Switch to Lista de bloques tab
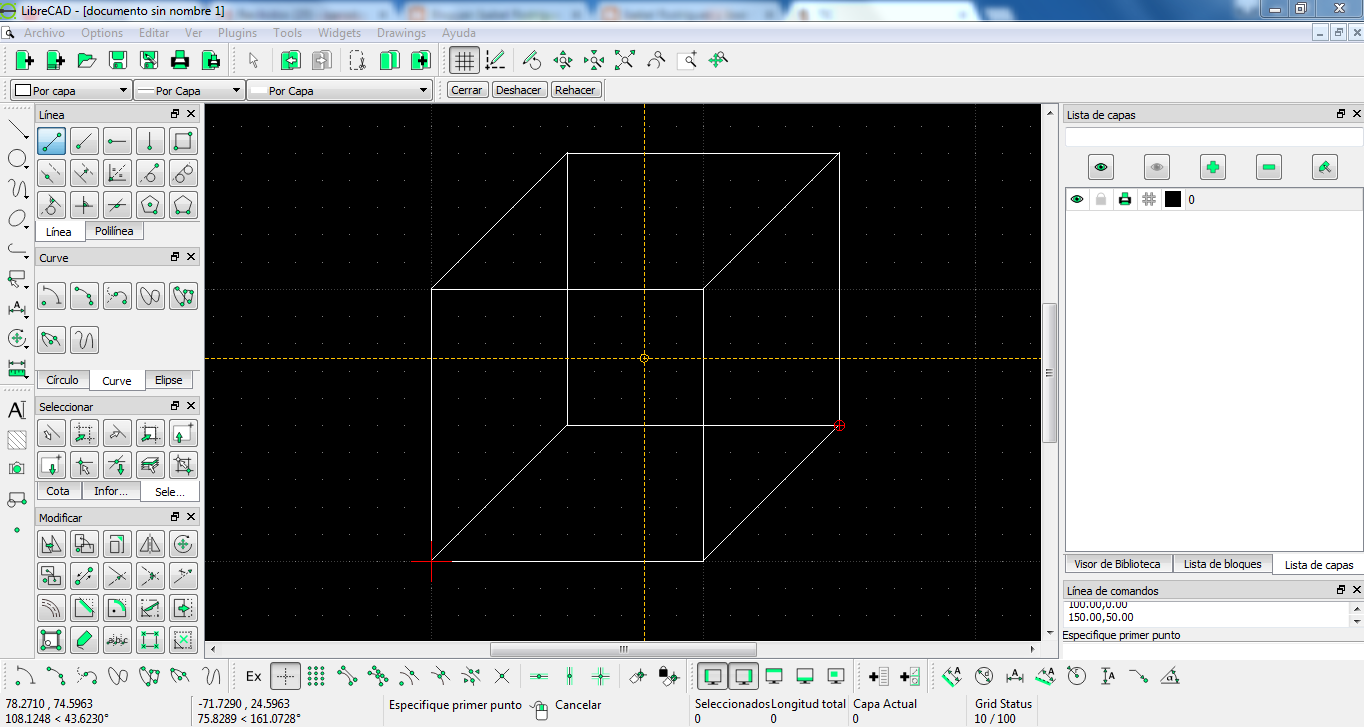1364x727 pixels. coord(1222,564)
